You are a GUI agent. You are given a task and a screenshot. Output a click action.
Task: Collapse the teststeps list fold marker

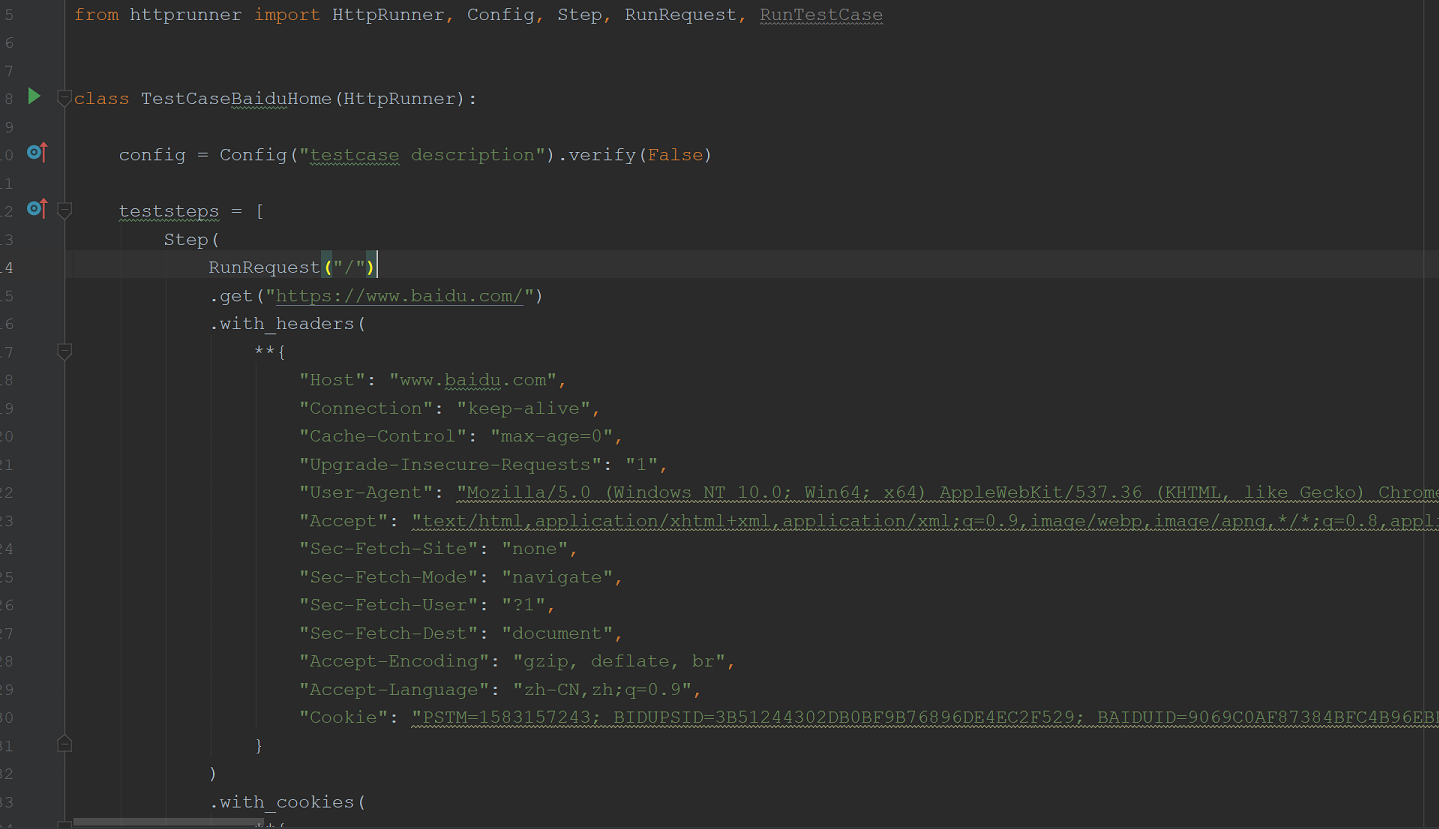64,210
